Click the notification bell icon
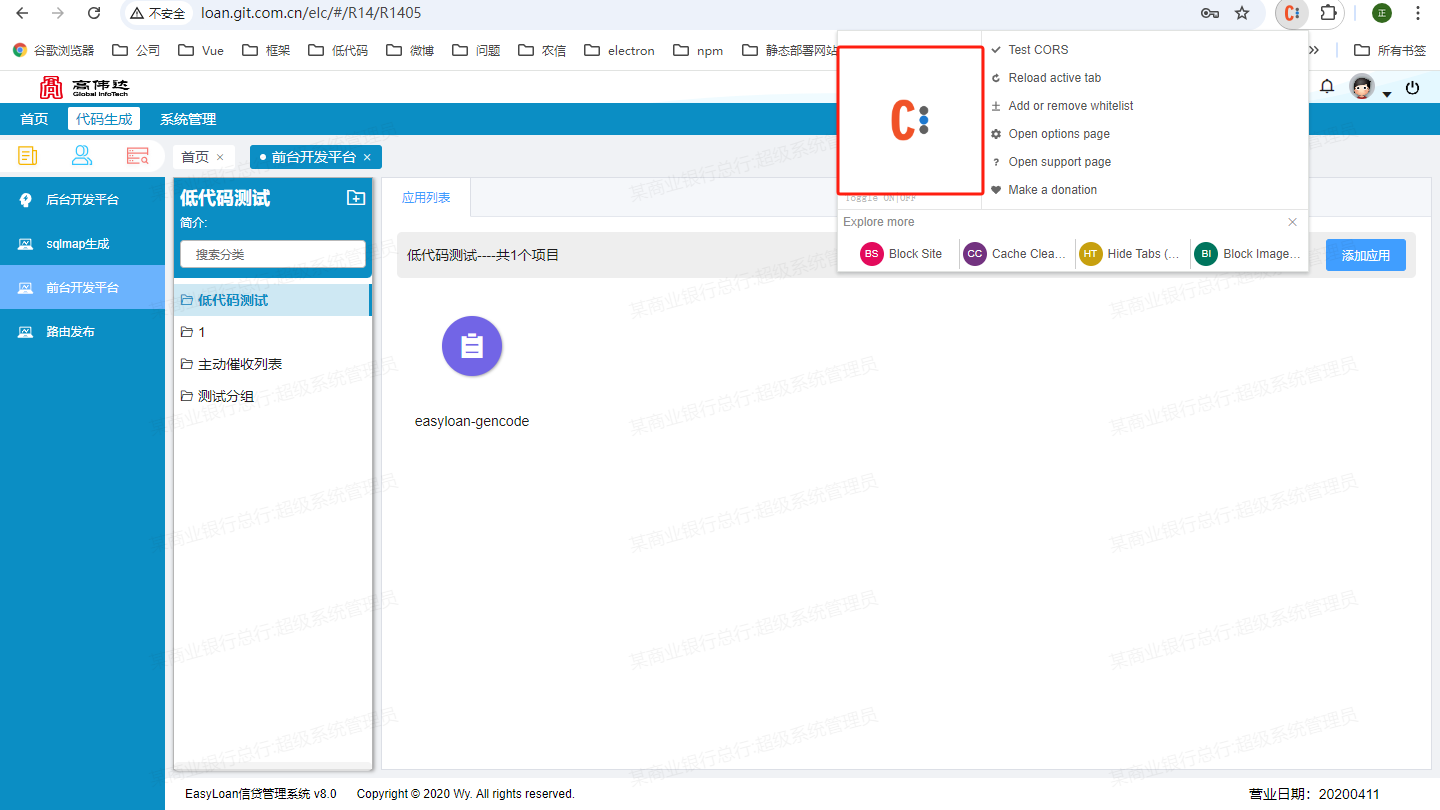This screenshot has height=810, width=1440. 1327,87
